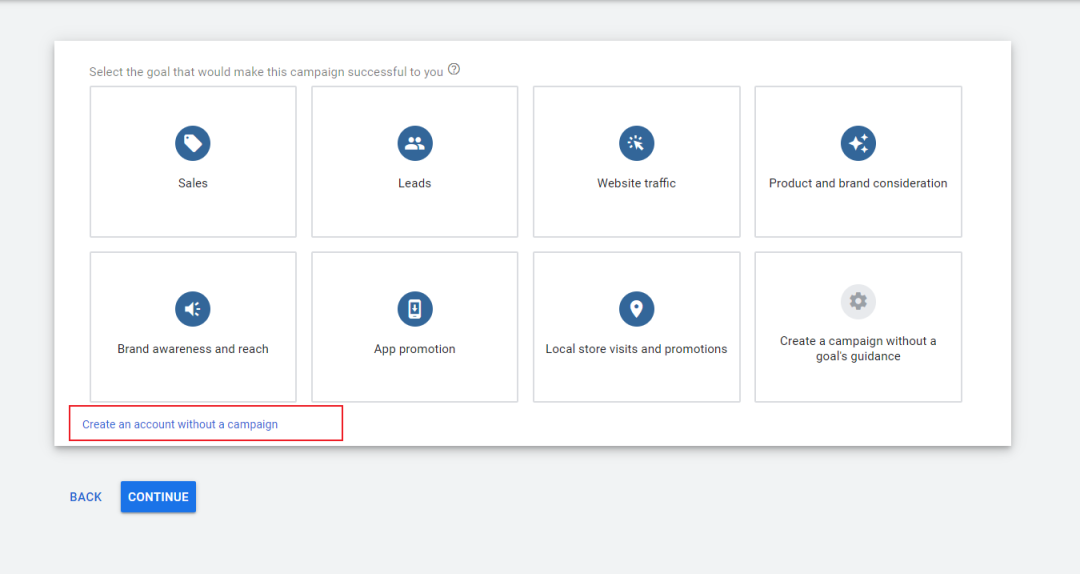Click the megaphone Brand awareness icon
1080x574 pixels.
(193, 309)
